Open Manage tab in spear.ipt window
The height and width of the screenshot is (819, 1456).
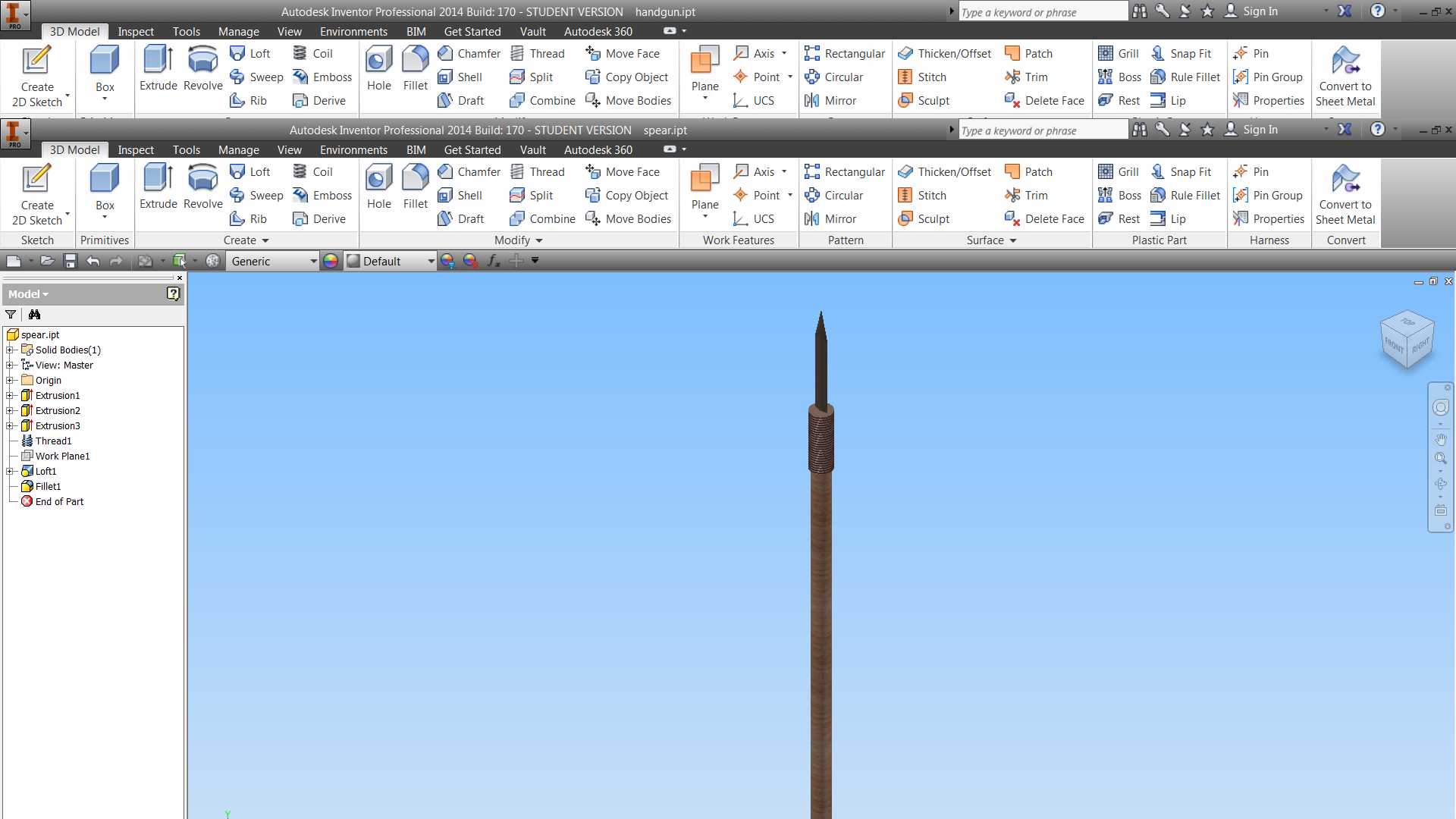[x=239, y=150]
